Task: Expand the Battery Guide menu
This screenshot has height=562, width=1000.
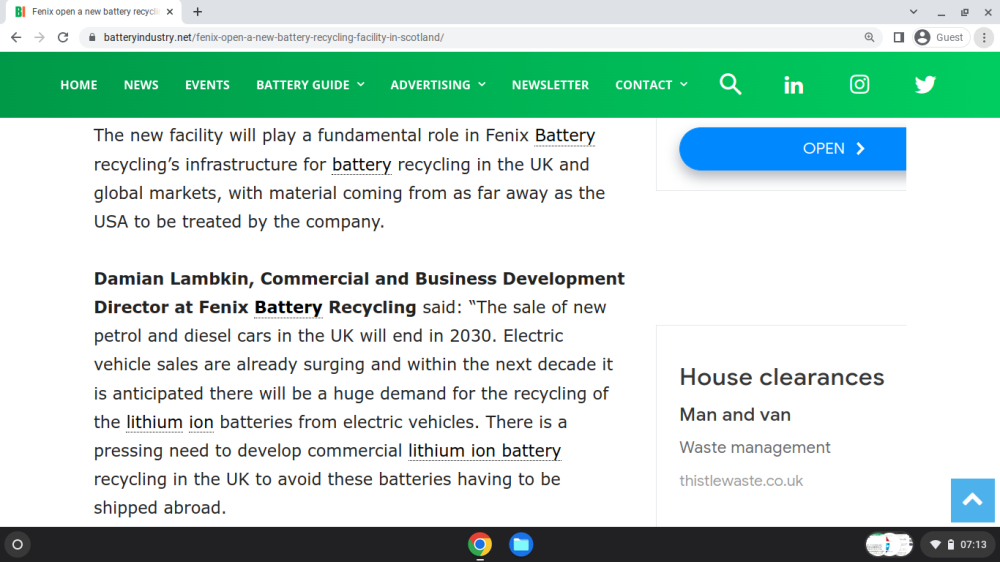Action: (310, 85)
